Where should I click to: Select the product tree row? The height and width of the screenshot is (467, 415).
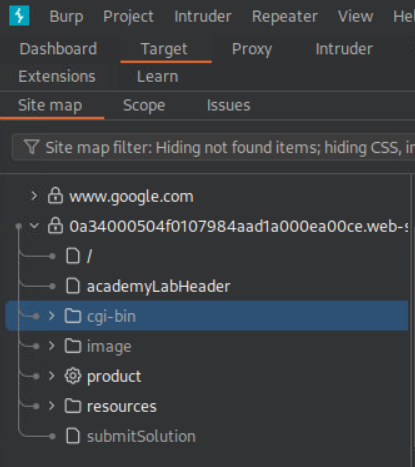(207, 376)
